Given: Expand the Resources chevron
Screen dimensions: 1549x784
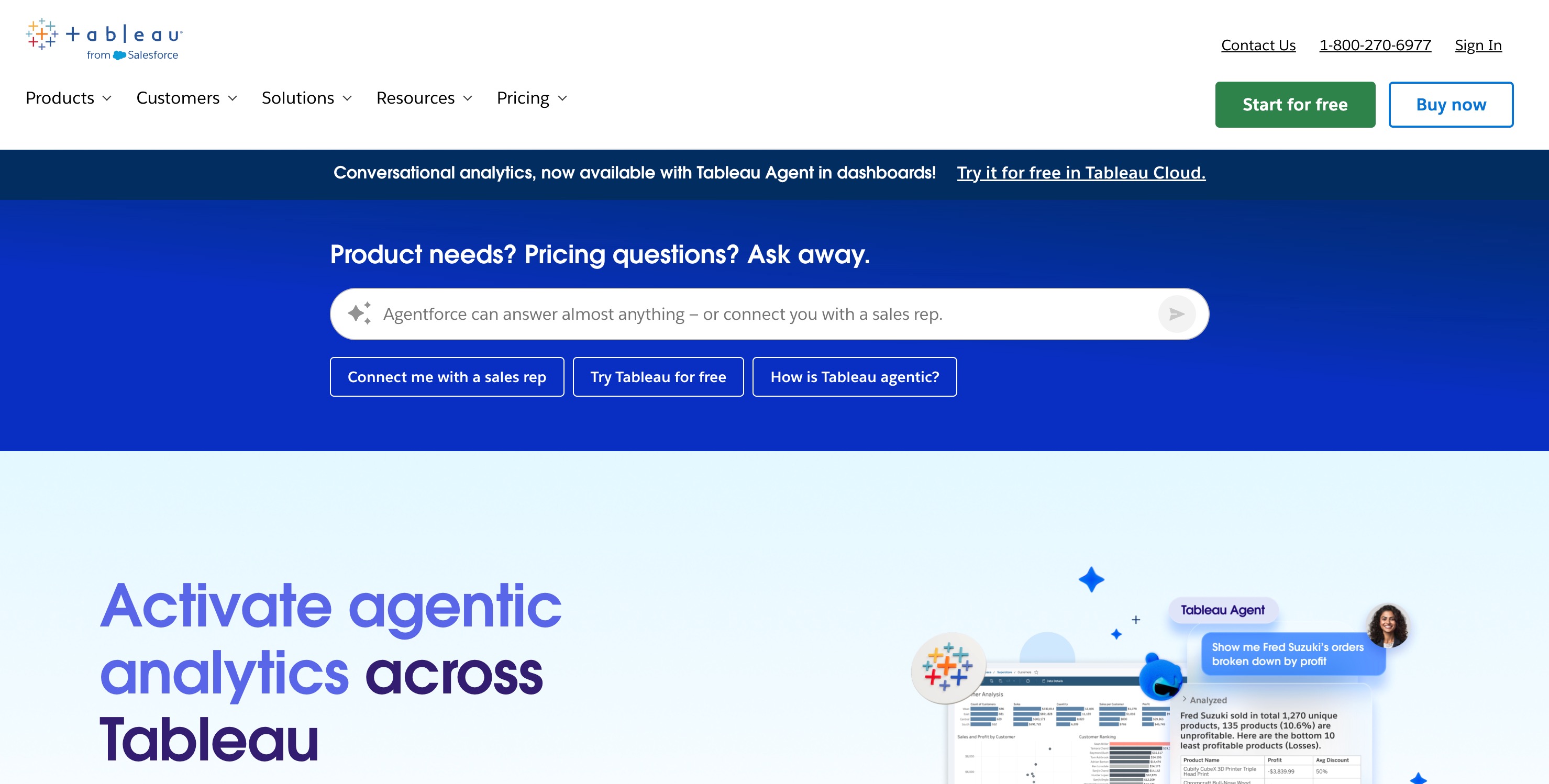Looking at the screenshot, I should (468, 98).
